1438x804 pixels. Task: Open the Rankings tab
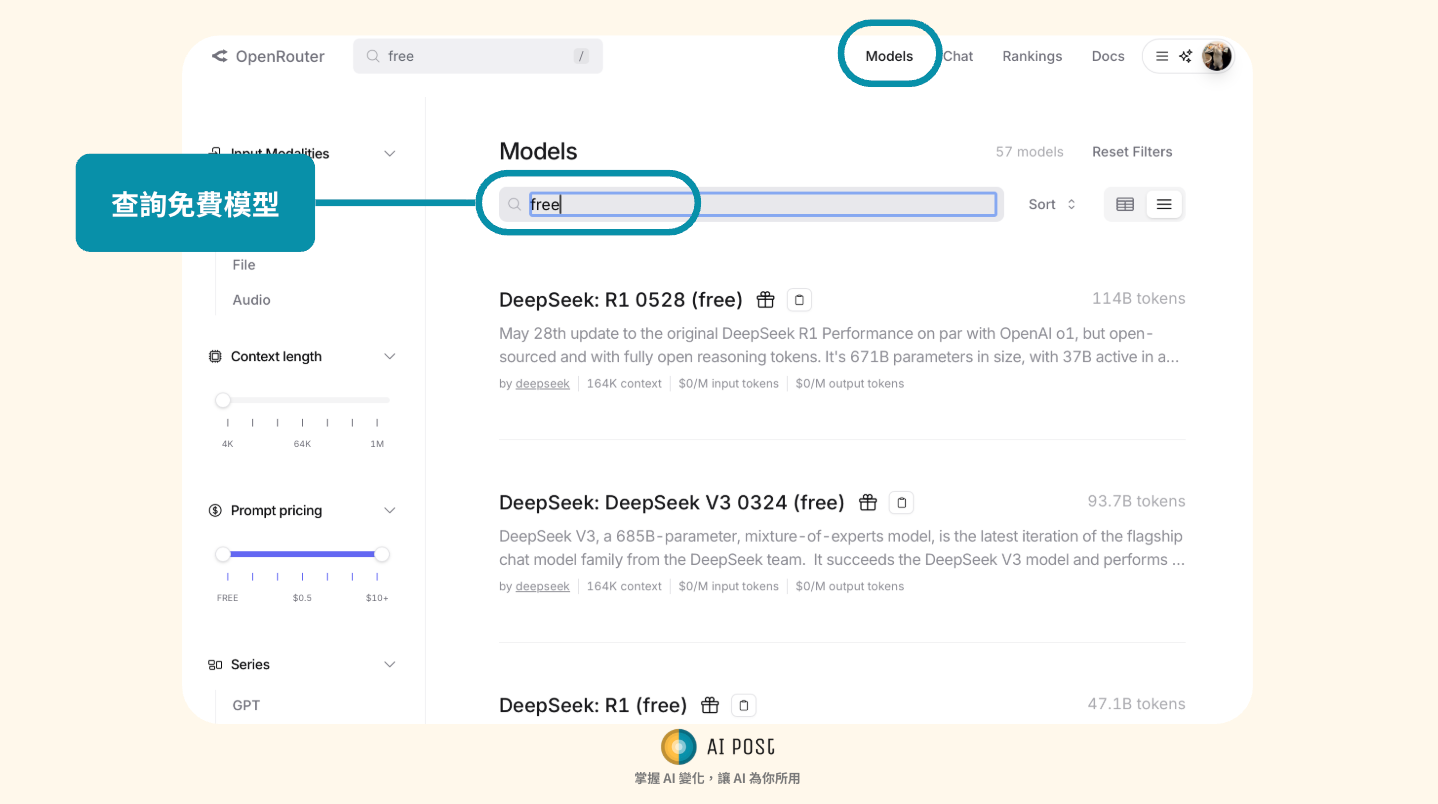1032,56
